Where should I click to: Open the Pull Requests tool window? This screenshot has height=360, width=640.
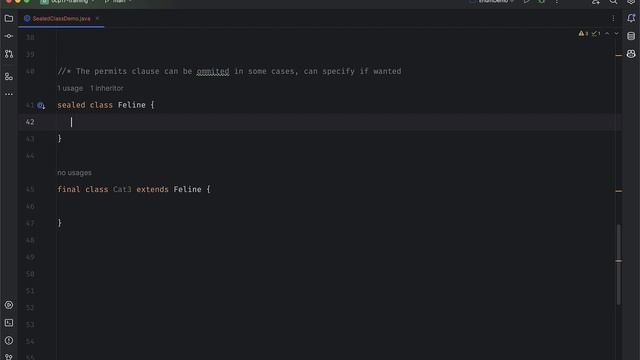9,54
